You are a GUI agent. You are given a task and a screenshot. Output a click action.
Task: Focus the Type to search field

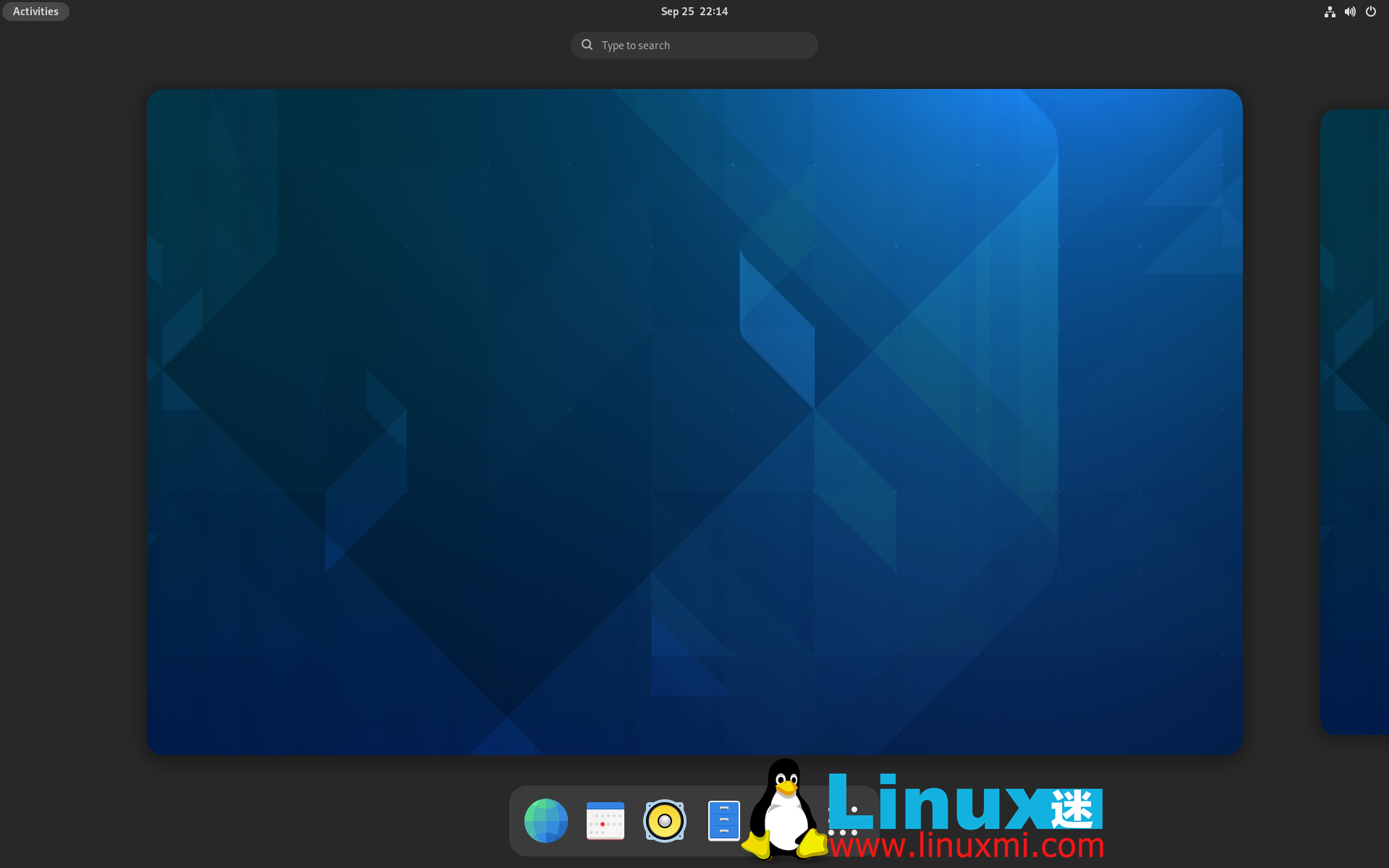694,45
